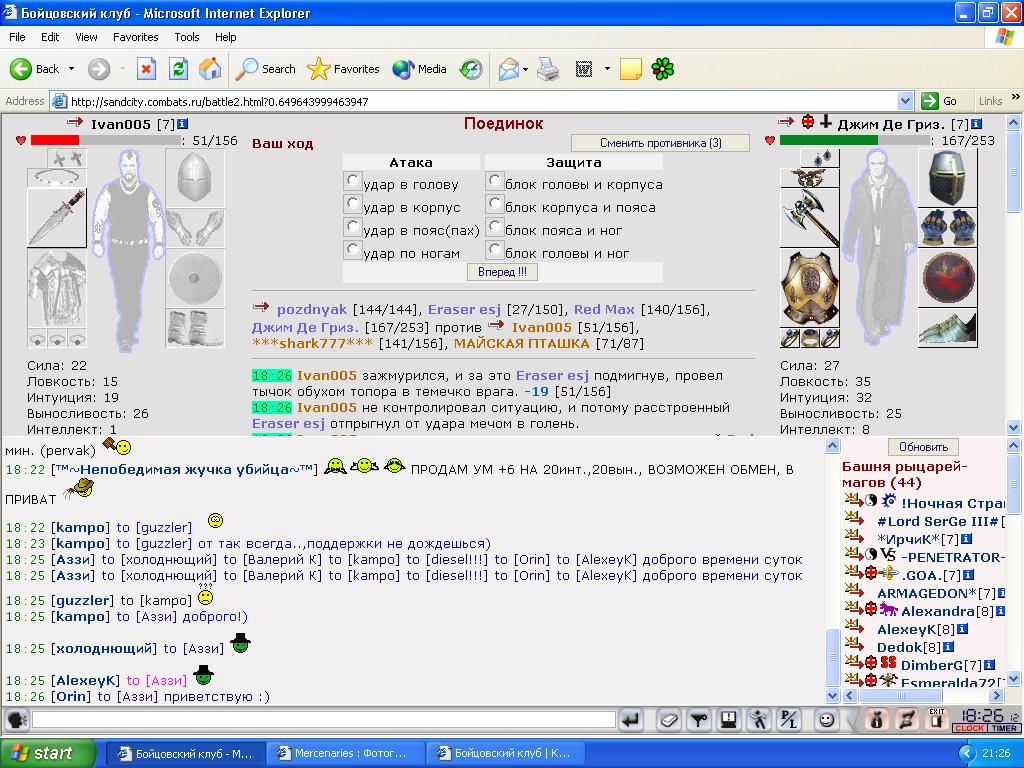Expand the Links toolbar chevron
The height and width of the screenshot is (768, 1024).
pyautogui.click(x=1016, y=97)
